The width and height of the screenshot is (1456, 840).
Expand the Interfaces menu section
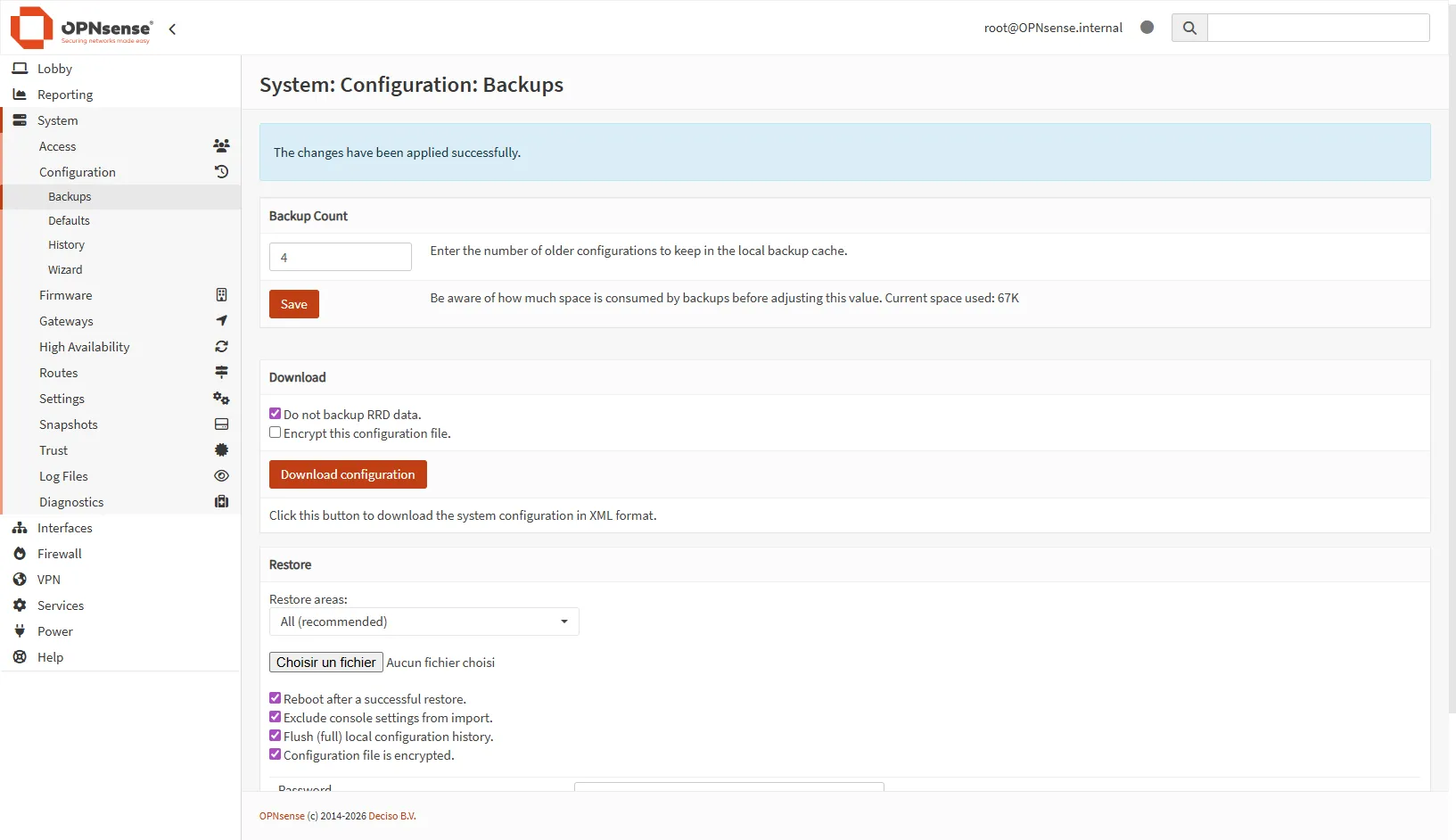click(64, 528)
